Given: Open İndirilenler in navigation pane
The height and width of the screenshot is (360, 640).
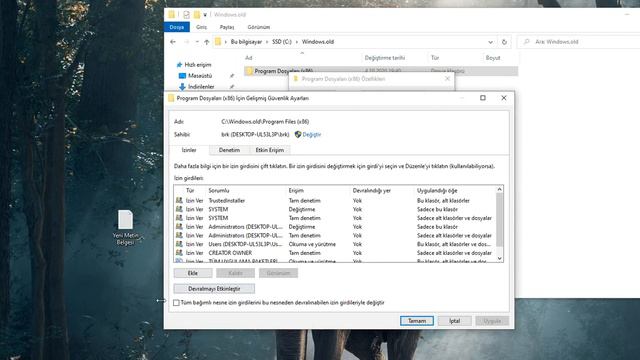Looking at the screenshot, I should coord(201,87).
